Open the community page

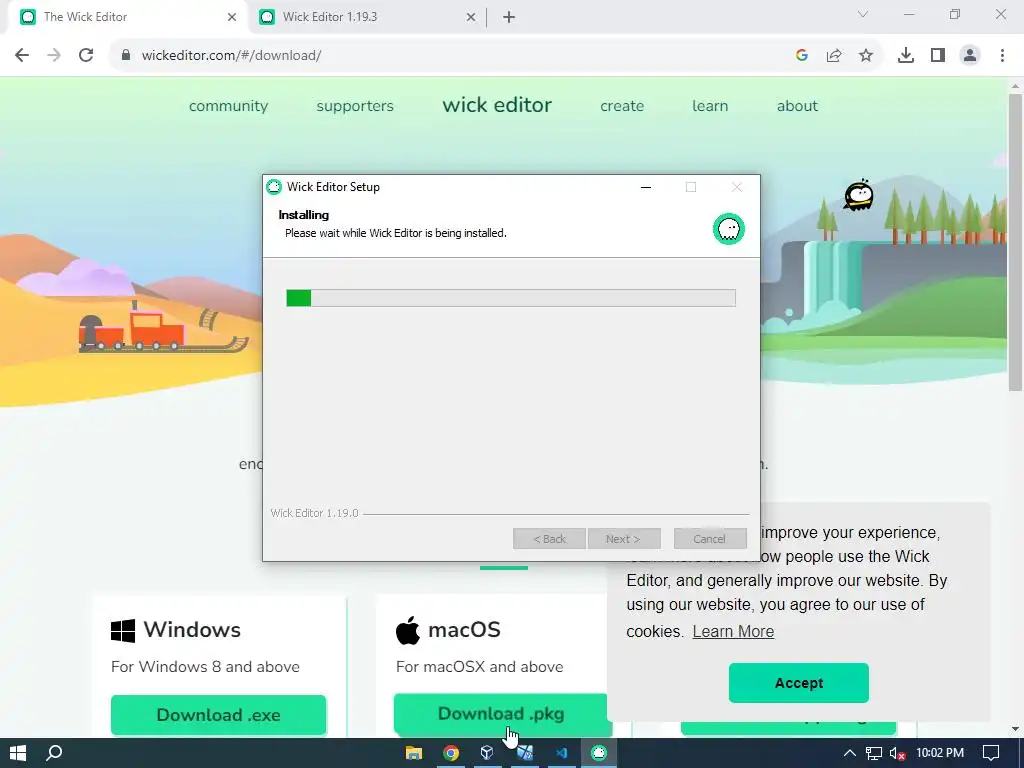[229, 106]
